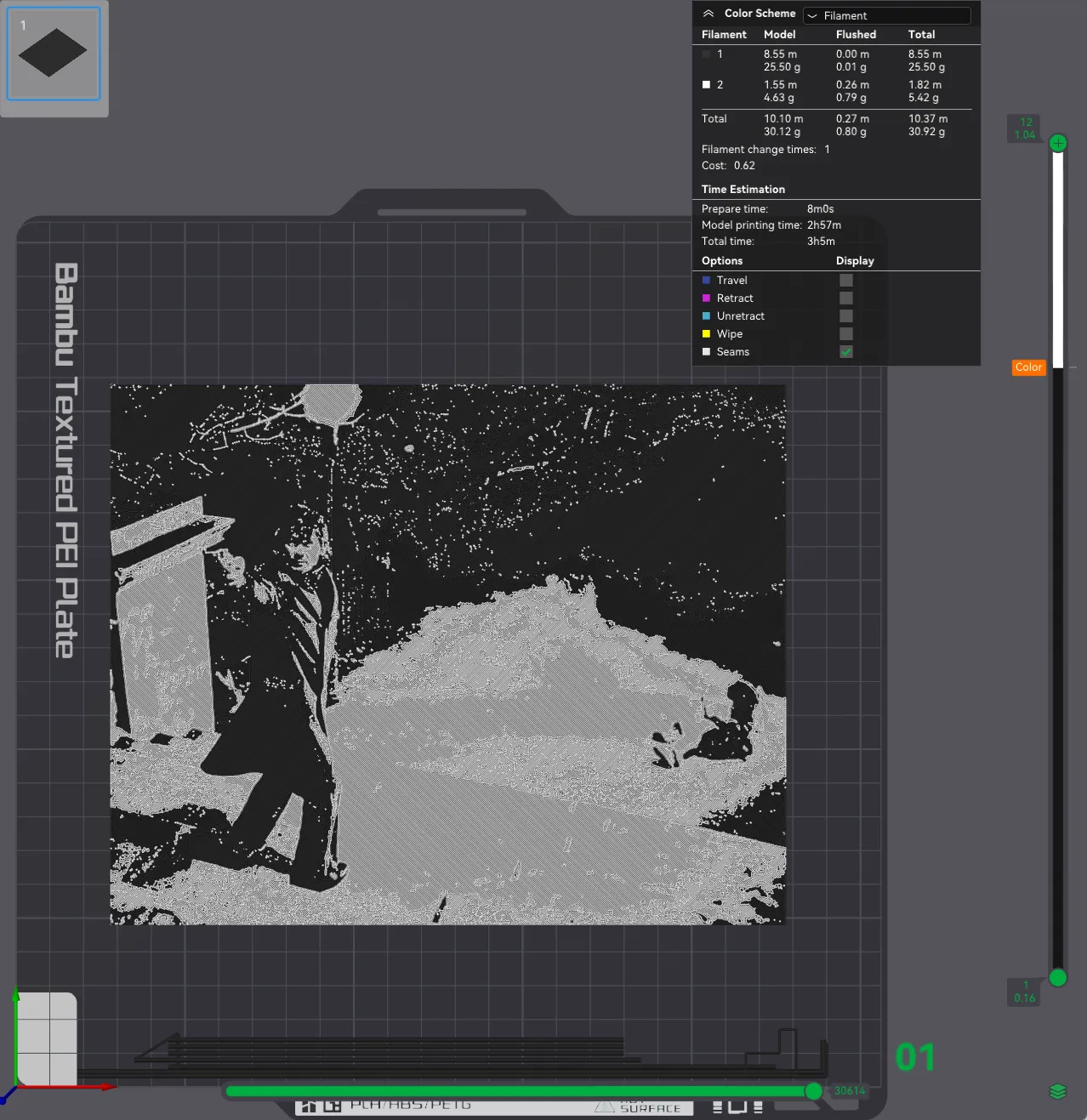The width and height of the screenshot is (1087, 1120).
Task: Click the horizontal move slider handle at 30614
Action: coord(814,1091)
